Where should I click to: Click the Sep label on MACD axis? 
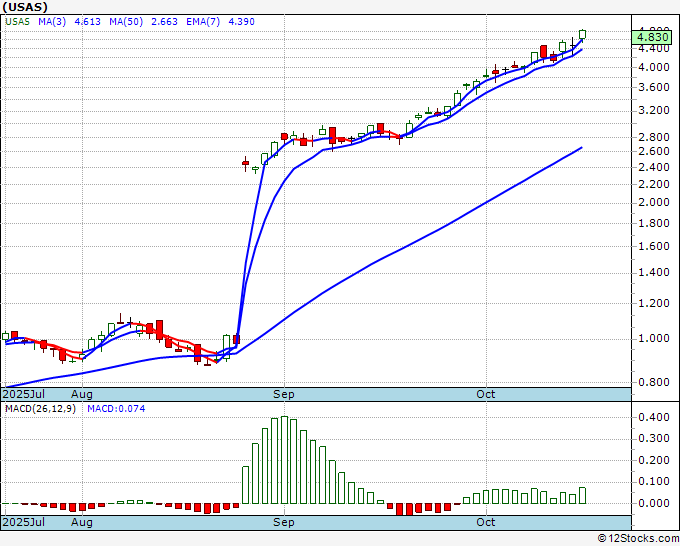tap(284, 522)
